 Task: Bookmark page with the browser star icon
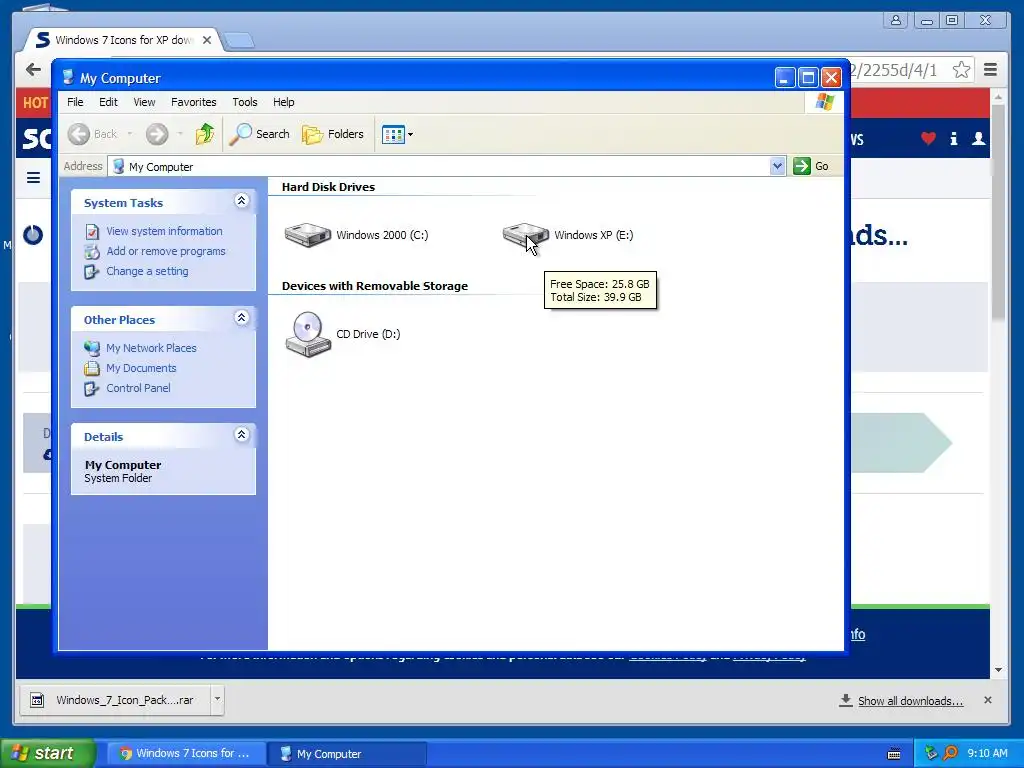[961, 70]
